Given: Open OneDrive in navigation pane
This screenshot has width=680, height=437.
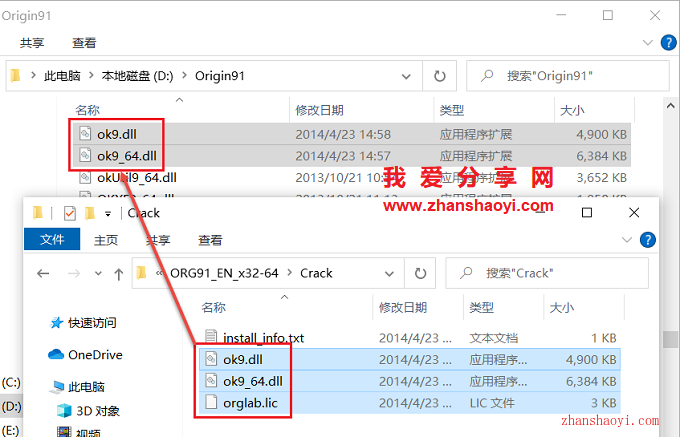Looking at the screenshot, I should coord(85,355).
